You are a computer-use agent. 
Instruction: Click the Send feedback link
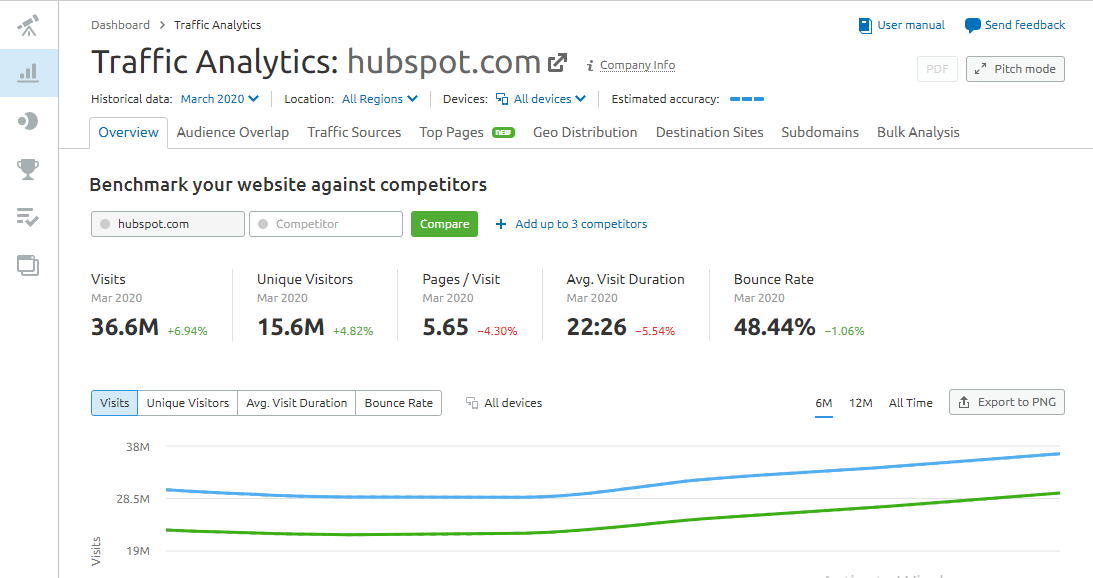coord(1025,25)
